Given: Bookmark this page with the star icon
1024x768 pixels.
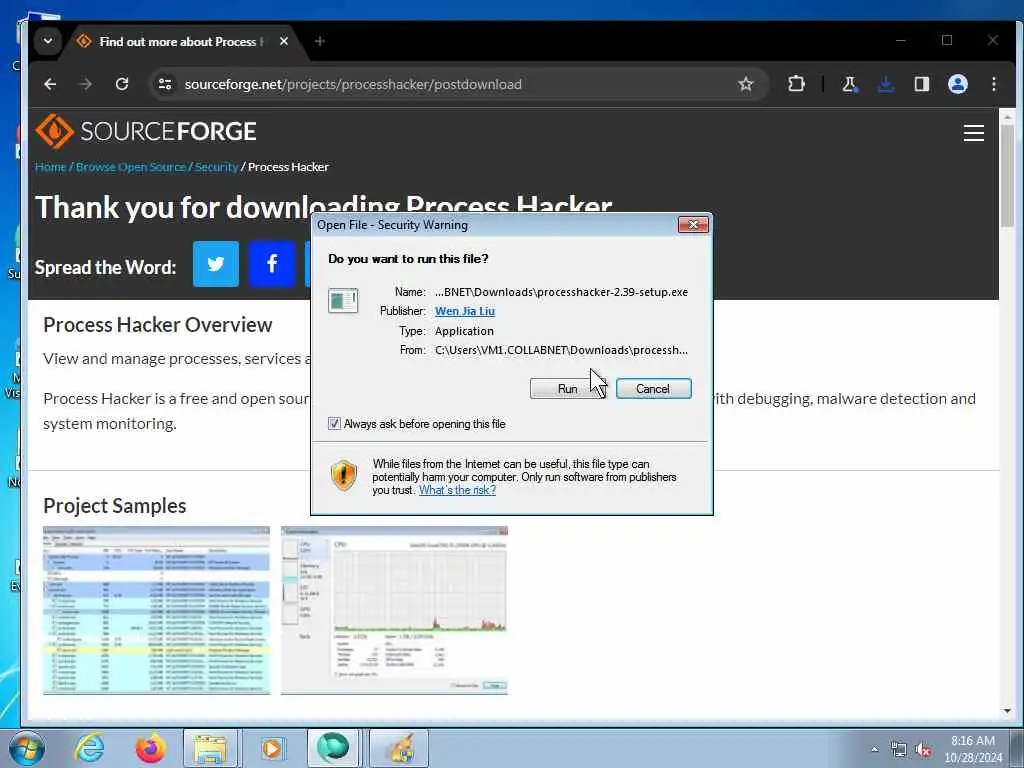Looking at the screenshot, I should (745, 84).
